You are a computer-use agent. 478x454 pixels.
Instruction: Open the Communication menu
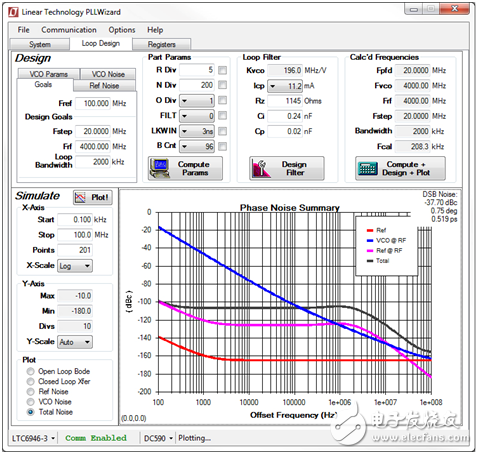[69, 30]
